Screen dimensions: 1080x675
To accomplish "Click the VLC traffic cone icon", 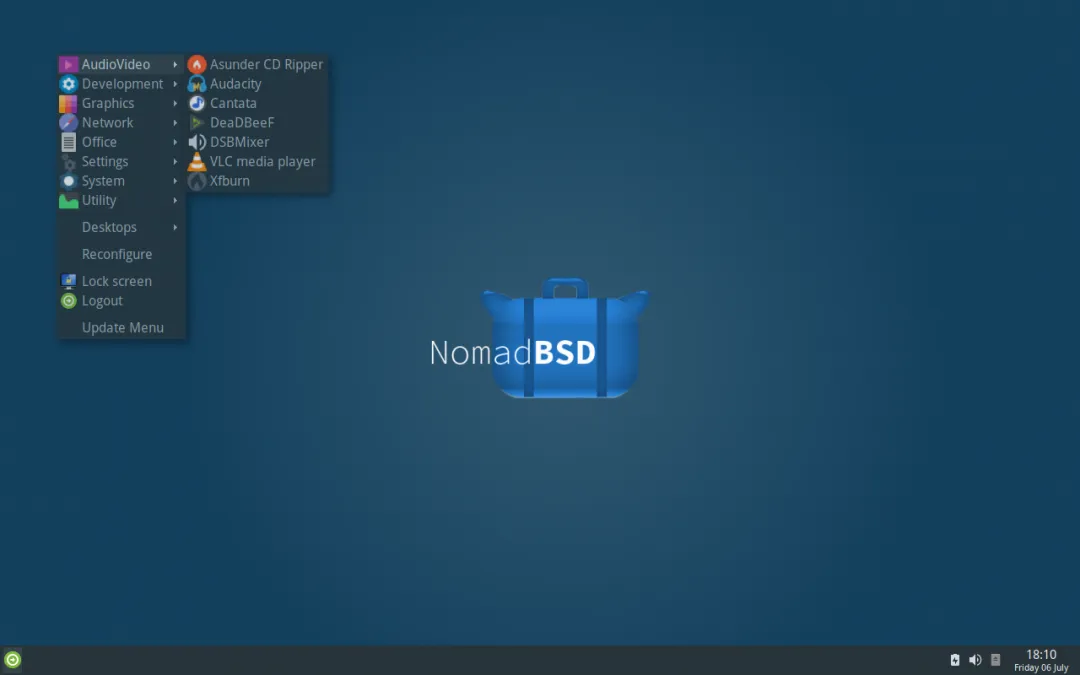I will pyautogui.click(x=197, y=162).
